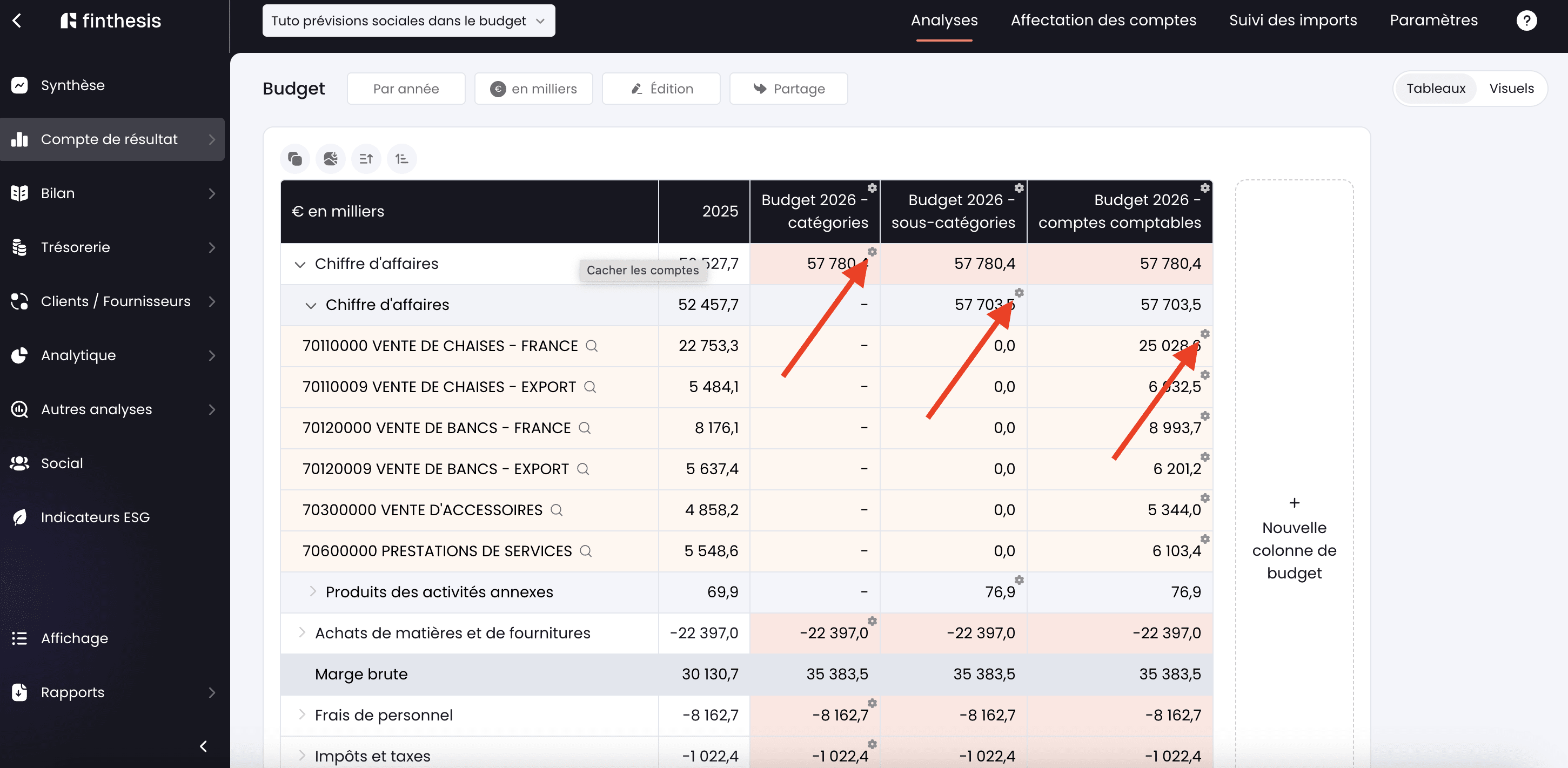Click the numbered list icon above table
Viewport: 1568px width, 768px height.
pyautogui.click(x=402, y=159)
